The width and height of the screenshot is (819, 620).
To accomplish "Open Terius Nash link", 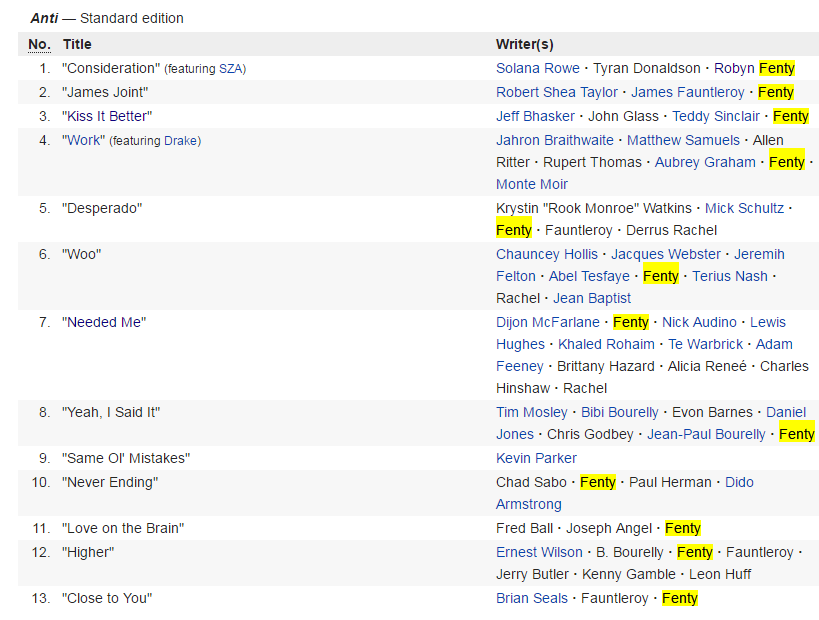I will [x=730, y=276].
